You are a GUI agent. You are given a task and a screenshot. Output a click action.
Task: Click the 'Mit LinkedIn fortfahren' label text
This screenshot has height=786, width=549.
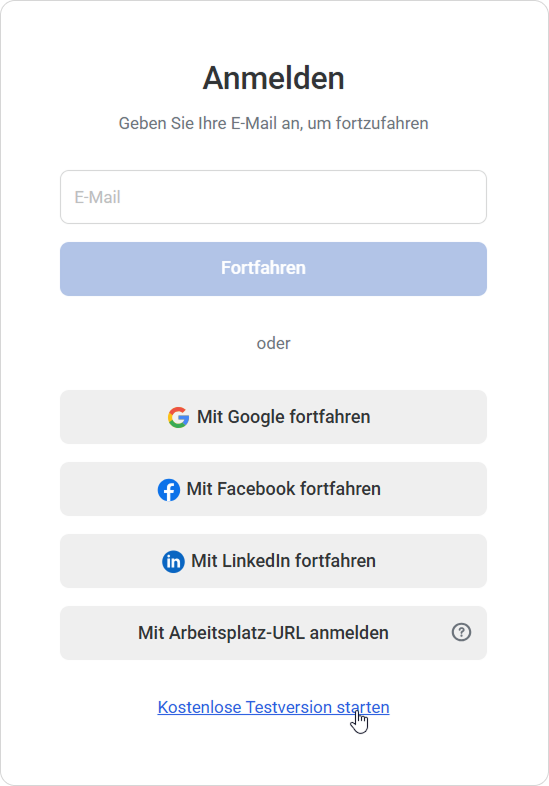tap(283, 561)
